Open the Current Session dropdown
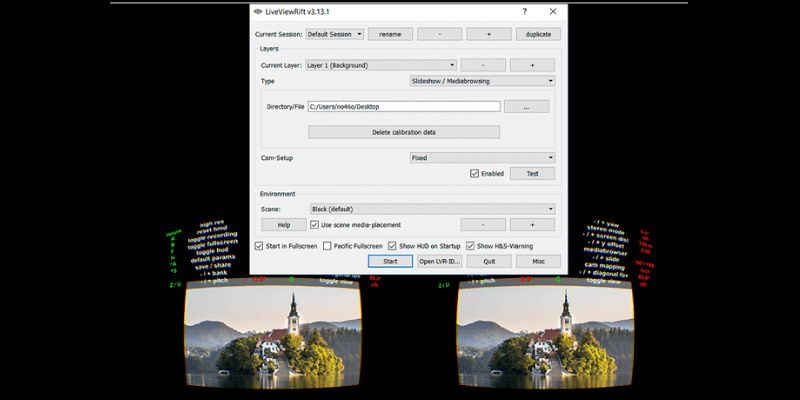Screen dimensions: 800x400 335,34
